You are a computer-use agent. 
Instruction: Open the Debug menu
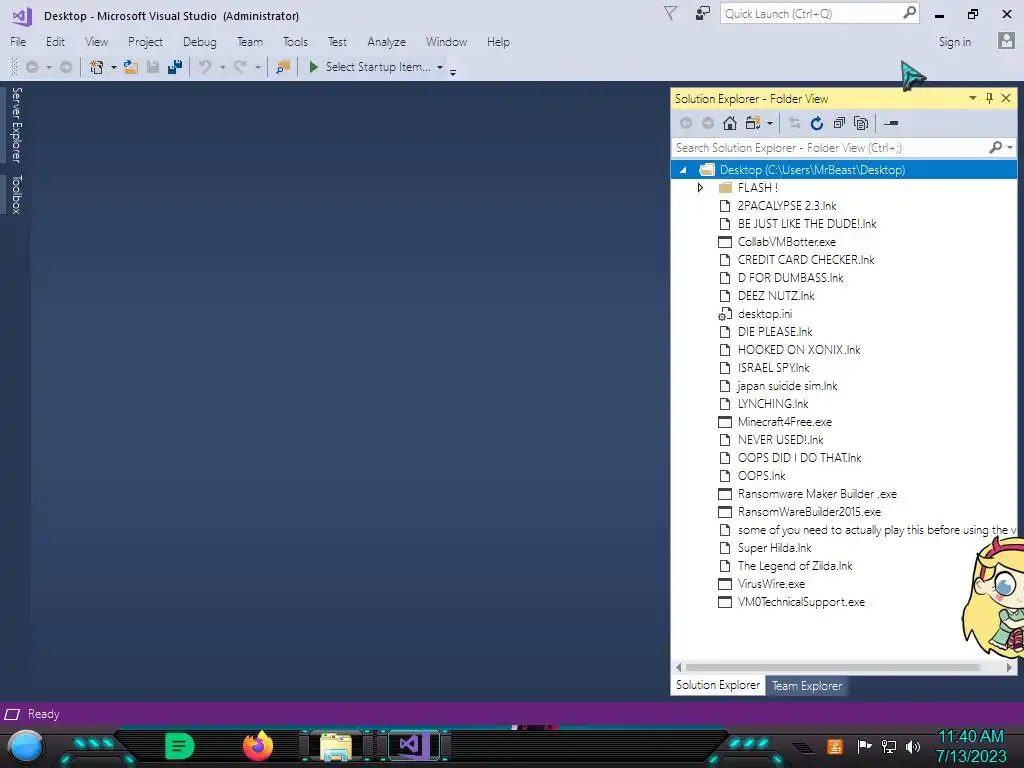point(200,42)
